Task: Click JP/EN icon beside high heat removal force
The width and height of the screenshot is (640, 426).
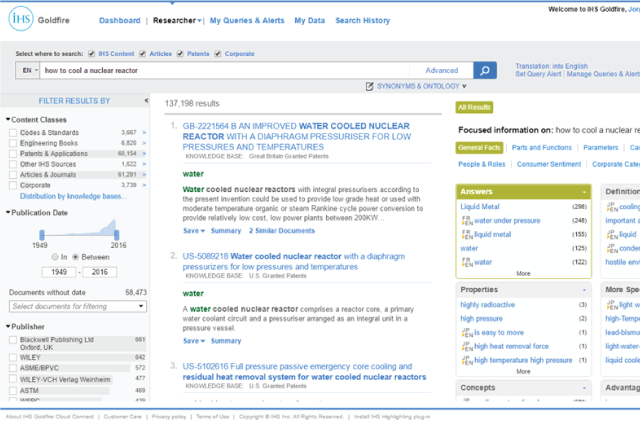Action: pos(467,346)
